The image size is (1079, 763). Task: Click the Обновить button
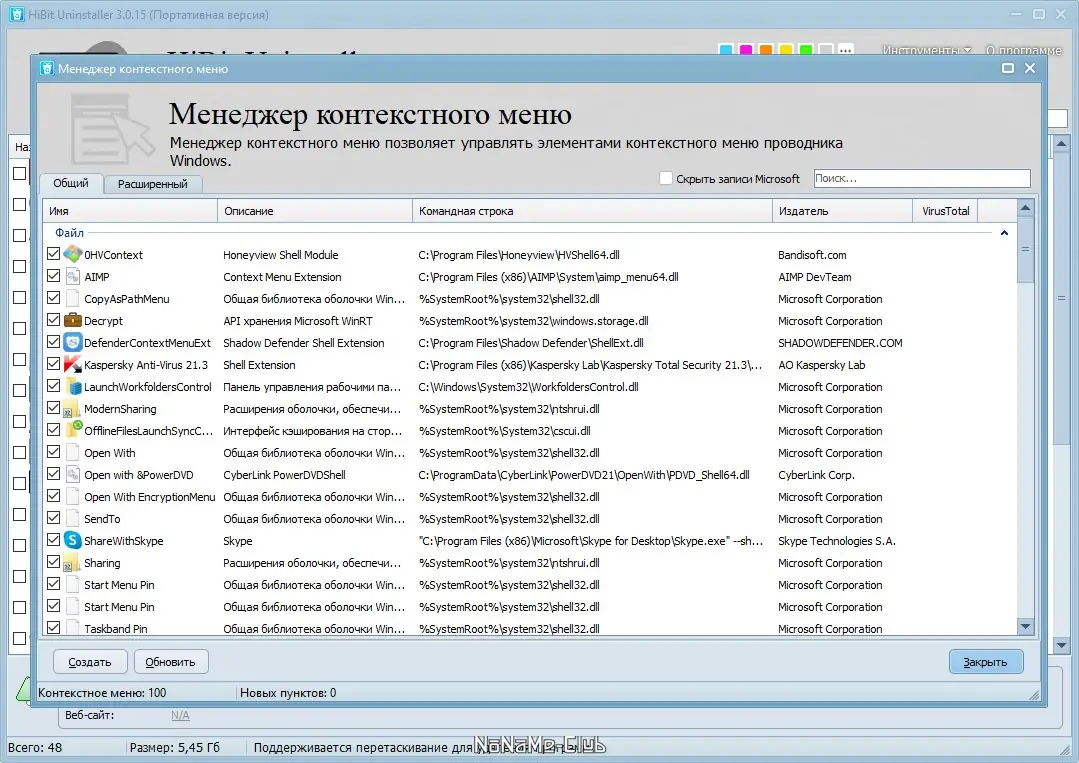tap(171, 662)
